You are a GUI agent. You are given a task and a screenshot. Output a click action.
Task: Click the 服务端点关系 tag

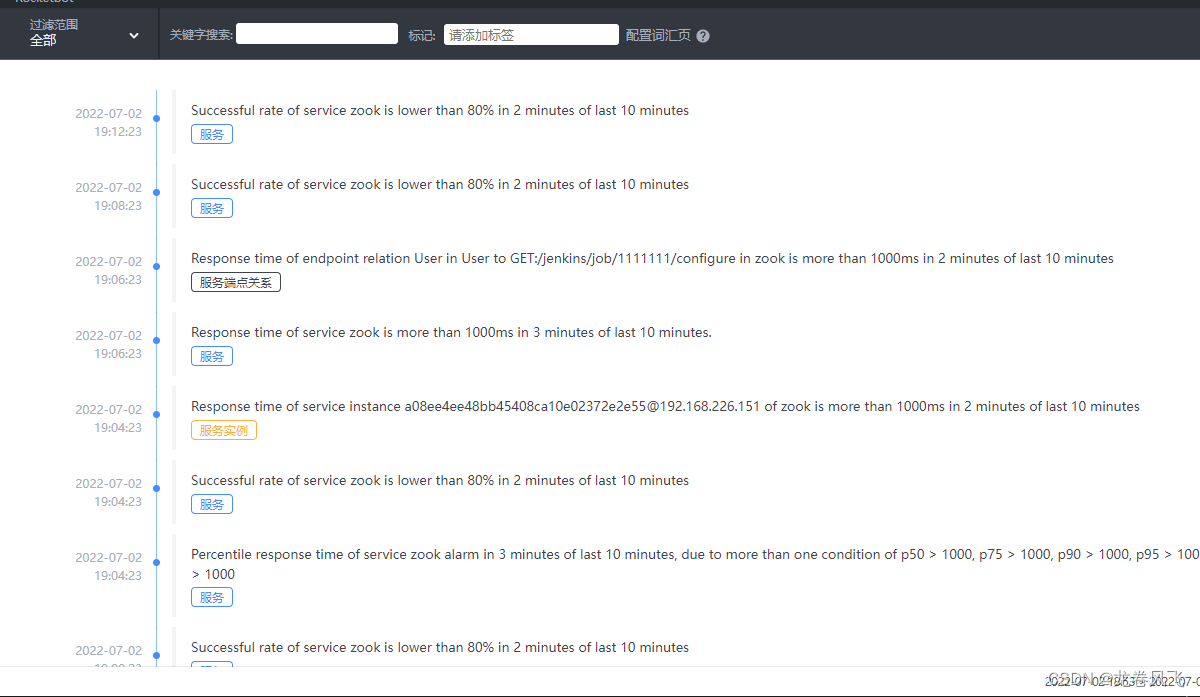(x=236, y=282)
